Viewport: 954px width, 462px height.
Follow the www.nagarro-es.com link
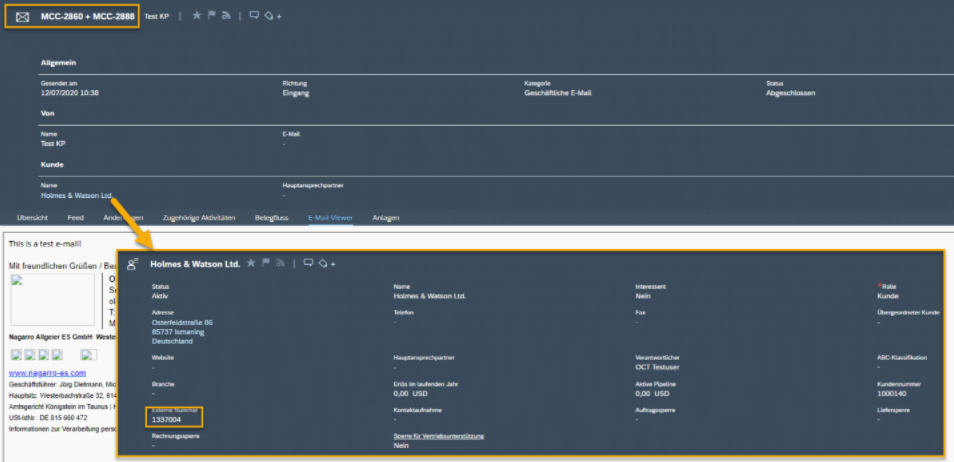pyautogui.click(x=43, y=372)
